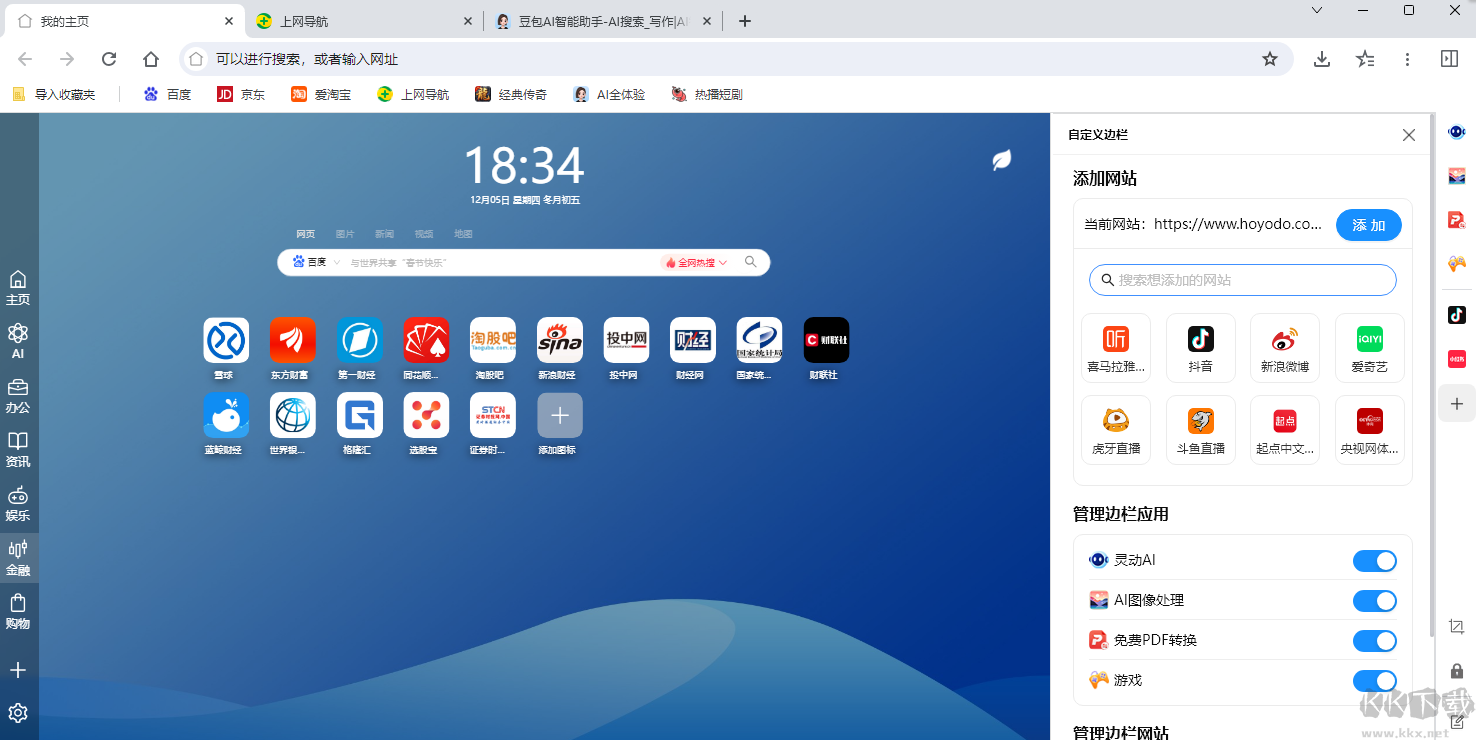Open the tab search chevron in title bar
The height and width of the screenshot is (740, 1476).
(1316, 10)
